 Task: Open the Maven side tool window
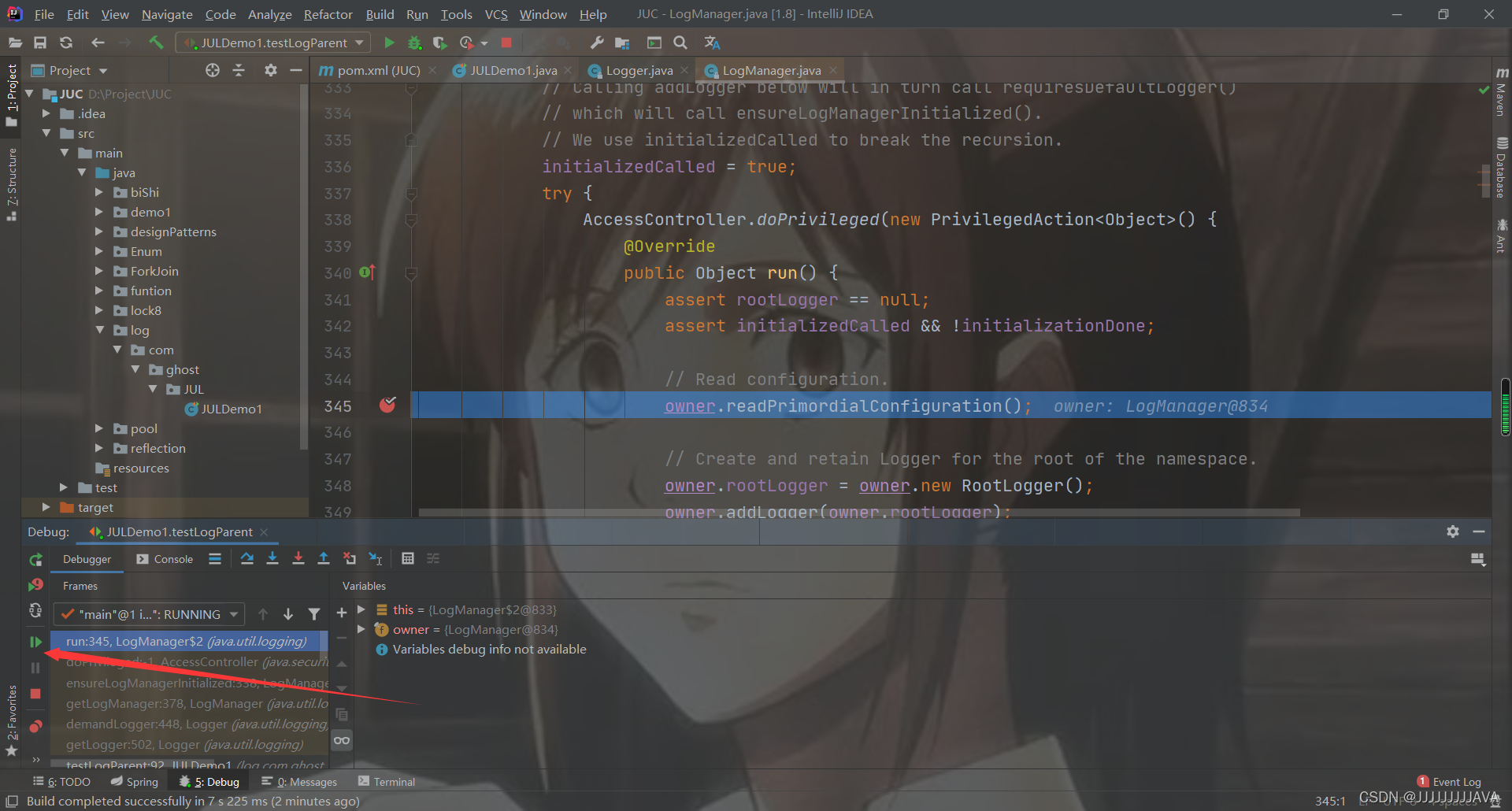[x=1502, y=91]
